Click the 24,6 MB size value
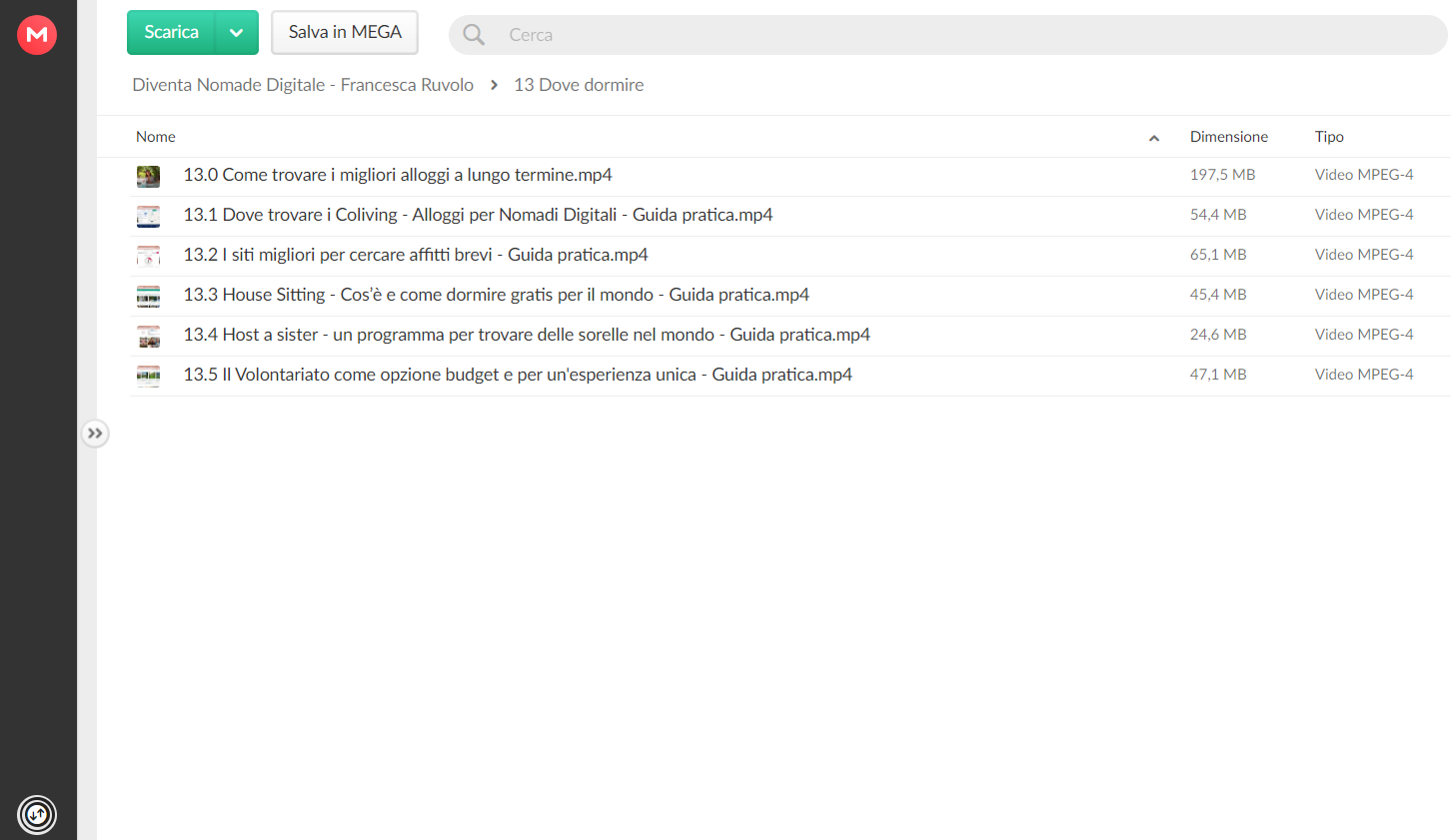The width and height of the screenshot is (1451, 840). (x=1218, y=335)
